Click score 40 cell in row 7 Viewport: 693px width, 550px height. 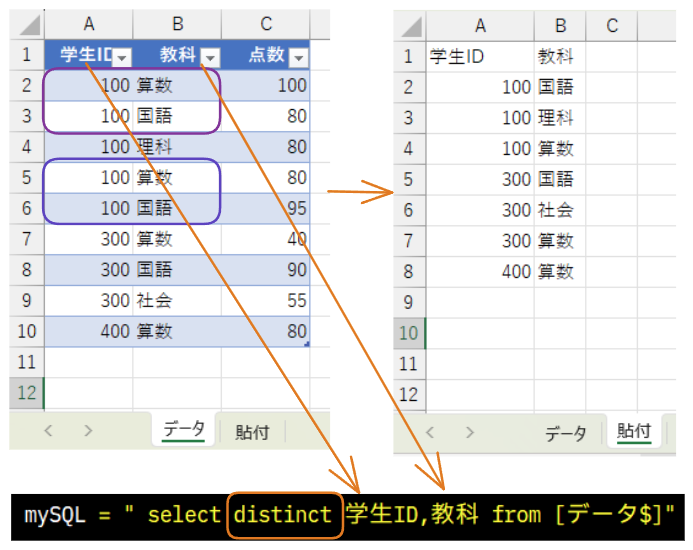265,239
